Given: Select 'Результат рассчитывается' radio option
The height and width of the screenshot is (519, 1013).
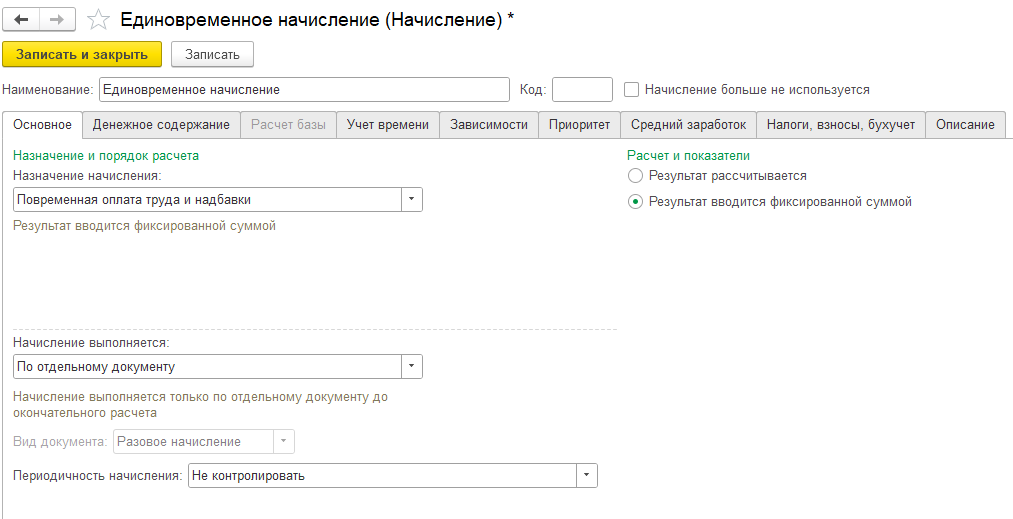Looking at the screenshot, I should [635, 175].
